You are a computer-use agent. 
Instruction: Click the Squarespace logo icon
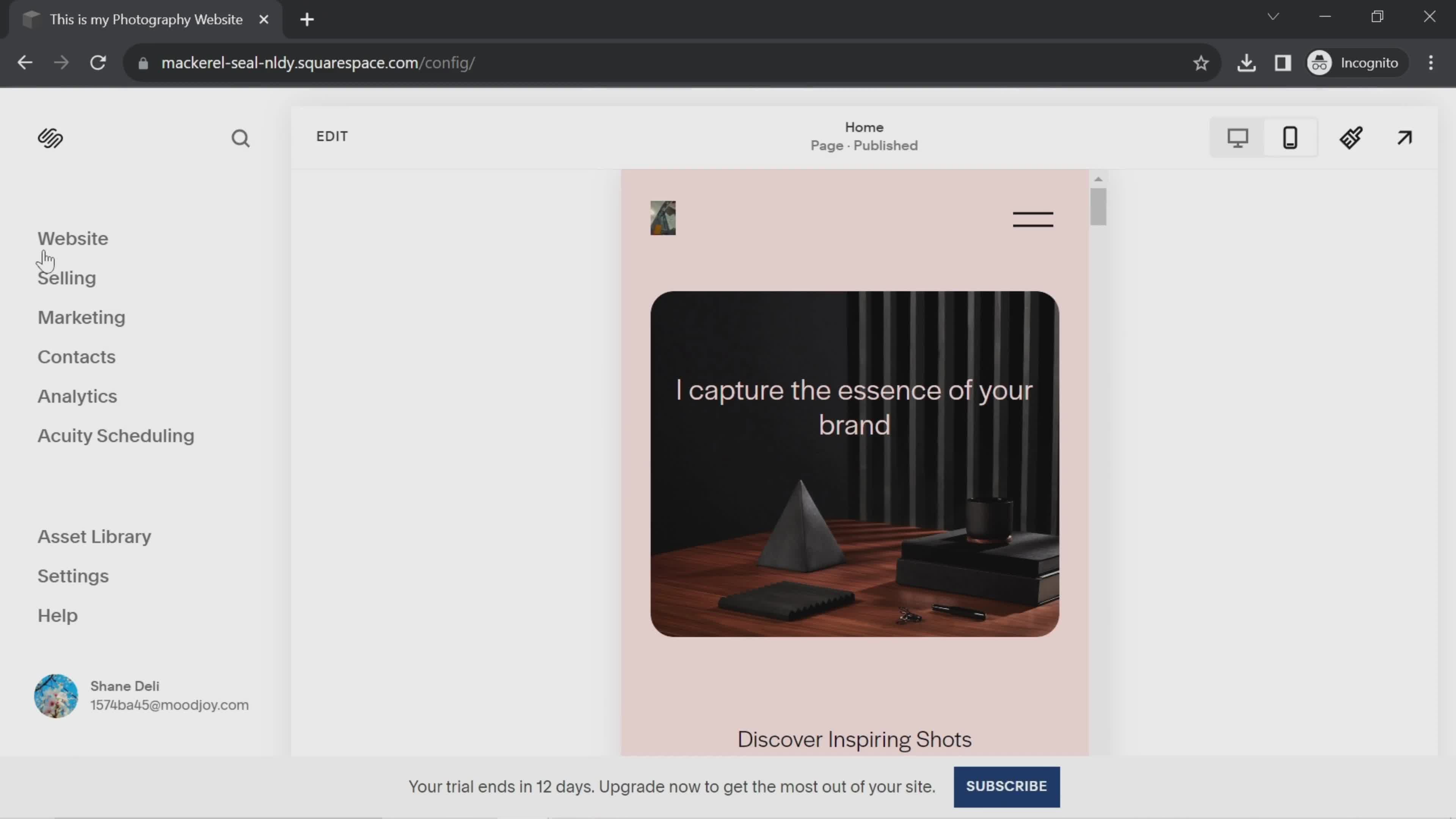pyautogui.click(x=50, y=138)
